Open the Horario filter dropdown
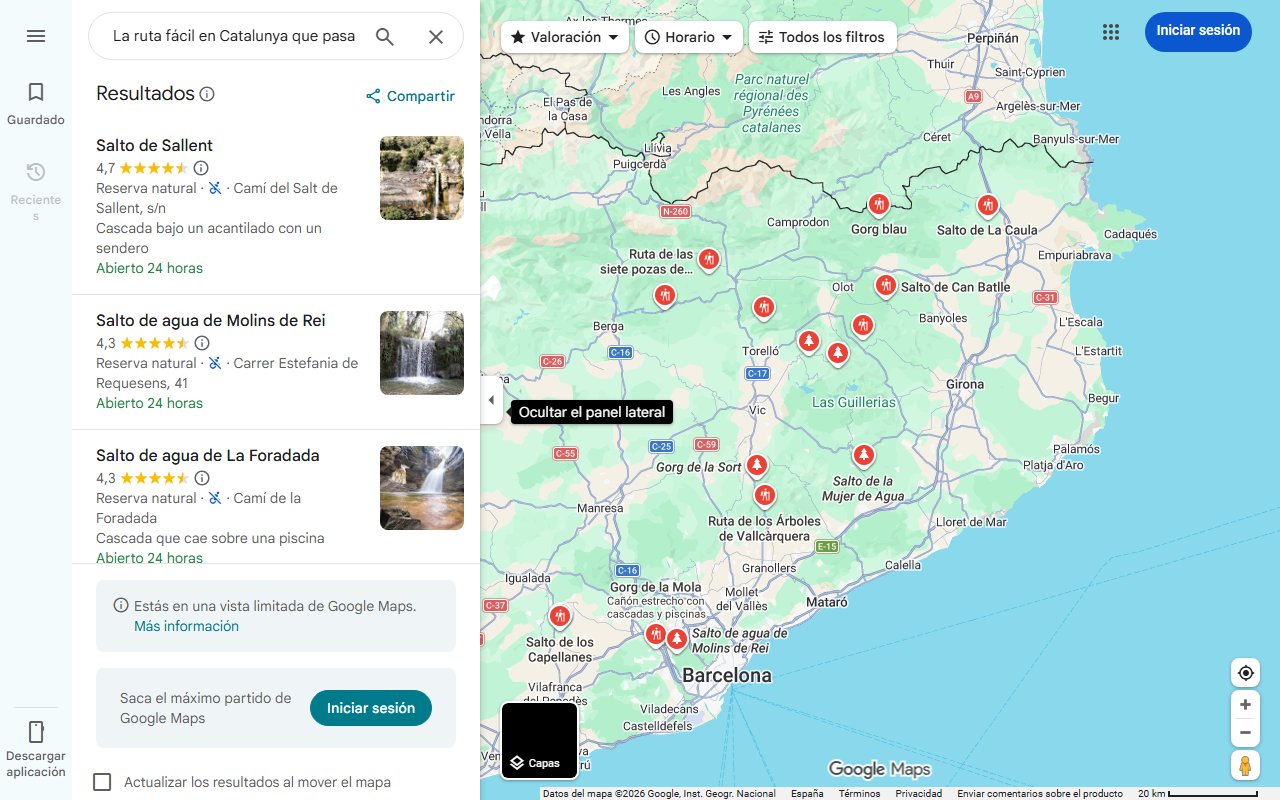This screenshot has height=800, width=1280. [x=688, y=36]
